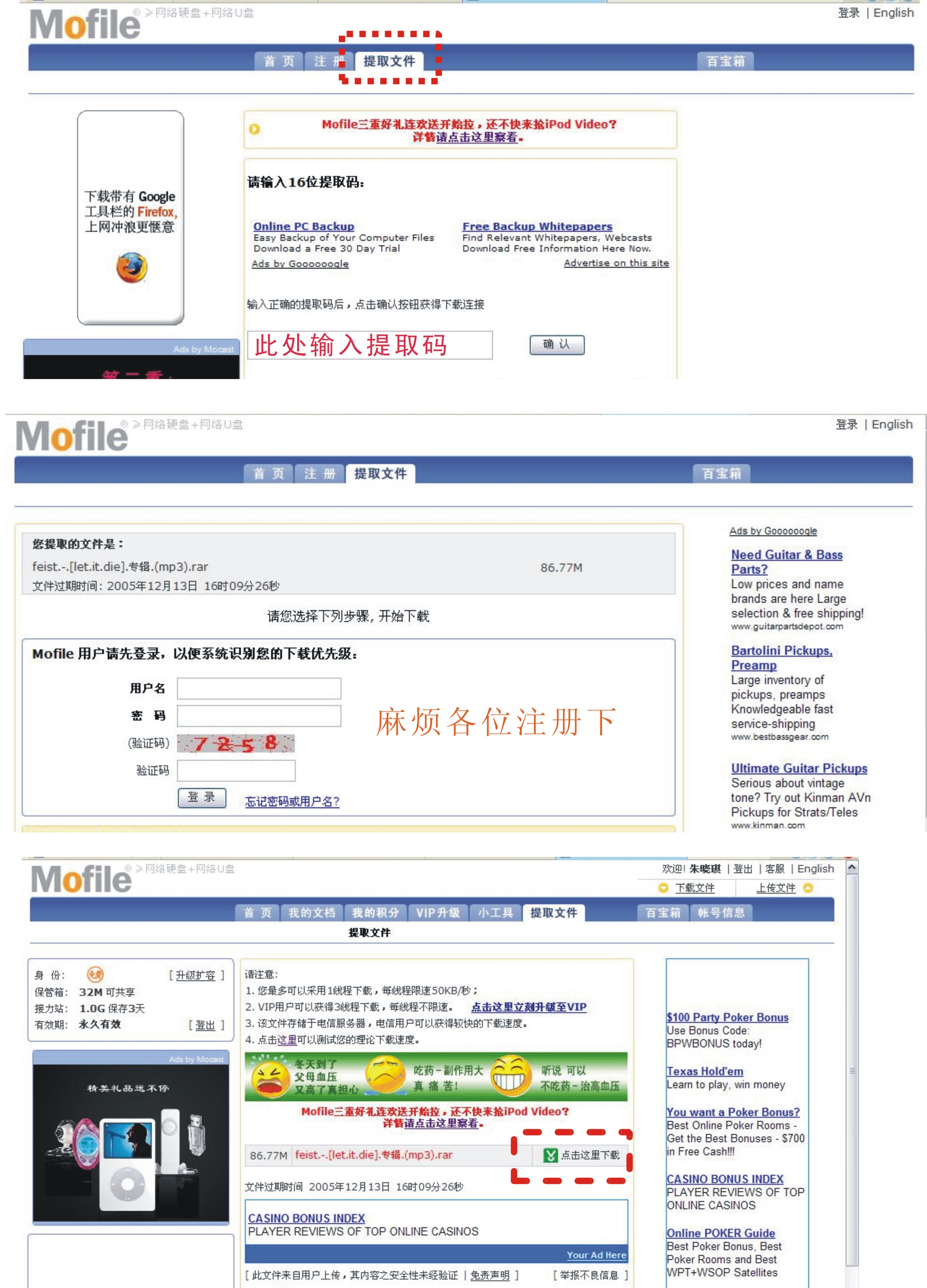Click the 登录 button under the captcha field
The width and height of the screenshot is (927, 1288).
[x=202, y=798]
